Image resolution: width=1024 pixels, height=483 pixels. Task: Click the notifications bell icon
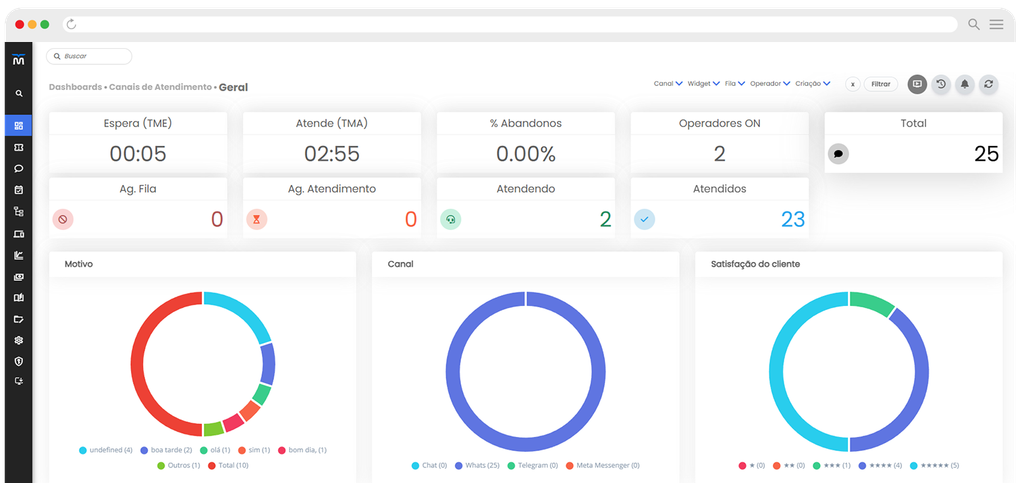(965, 84)
